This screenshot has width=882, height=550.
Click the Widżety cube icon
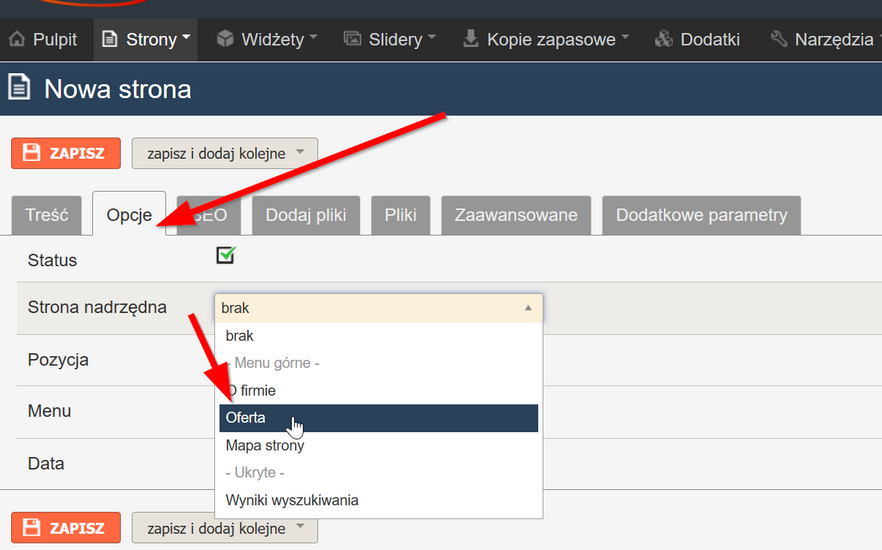pos(225,39)
